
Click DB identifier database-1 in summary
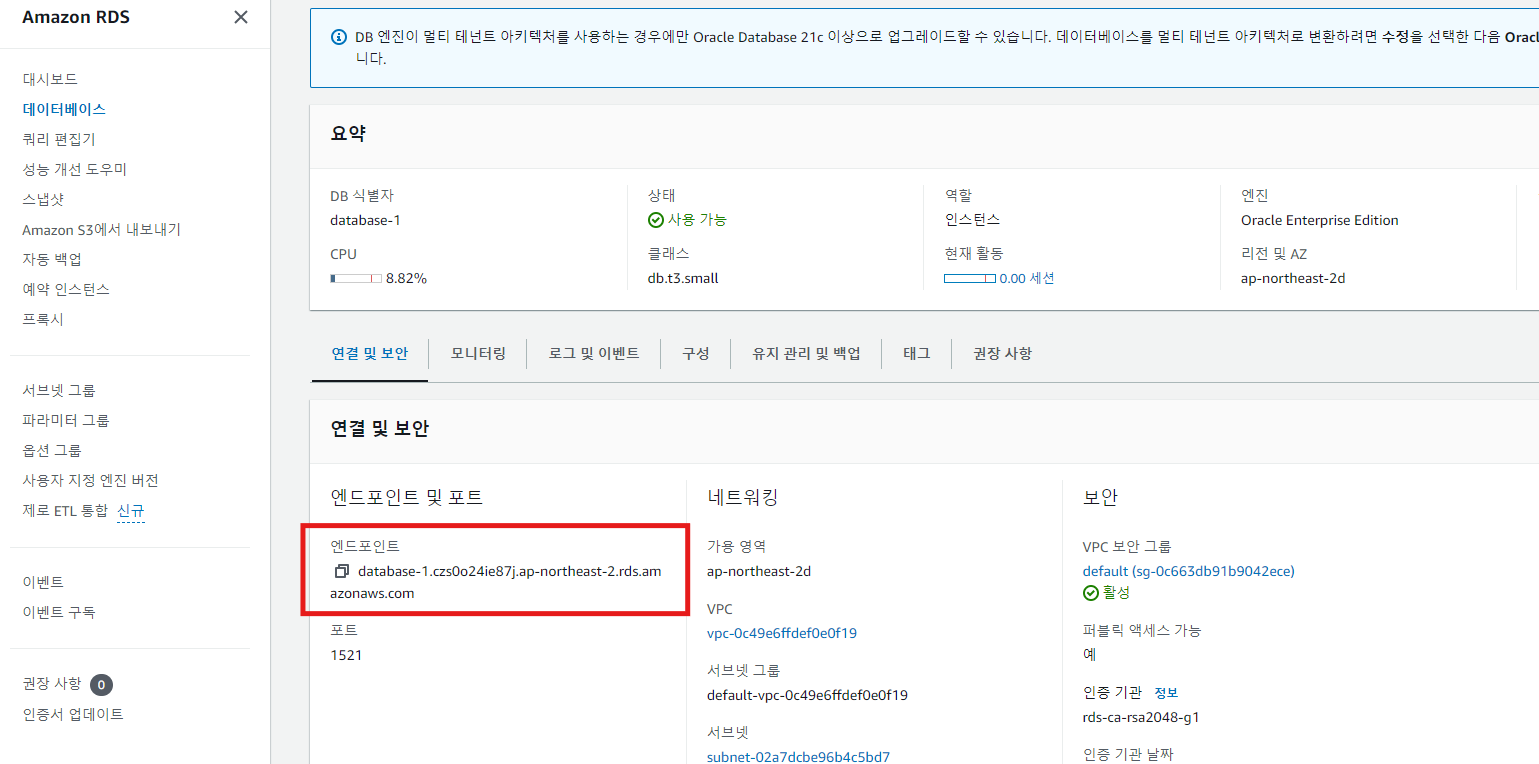(x=365, y=220)
